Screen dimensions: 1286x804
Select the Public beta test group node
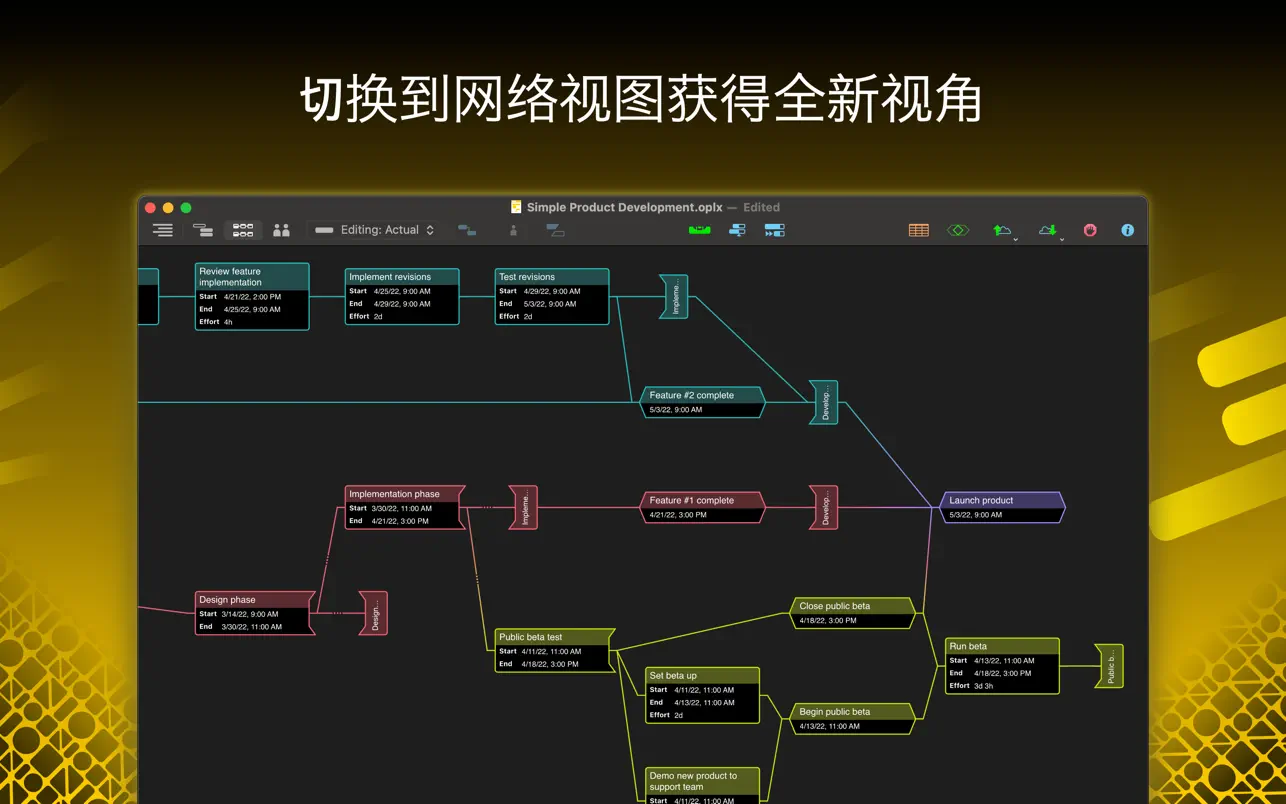555,650
